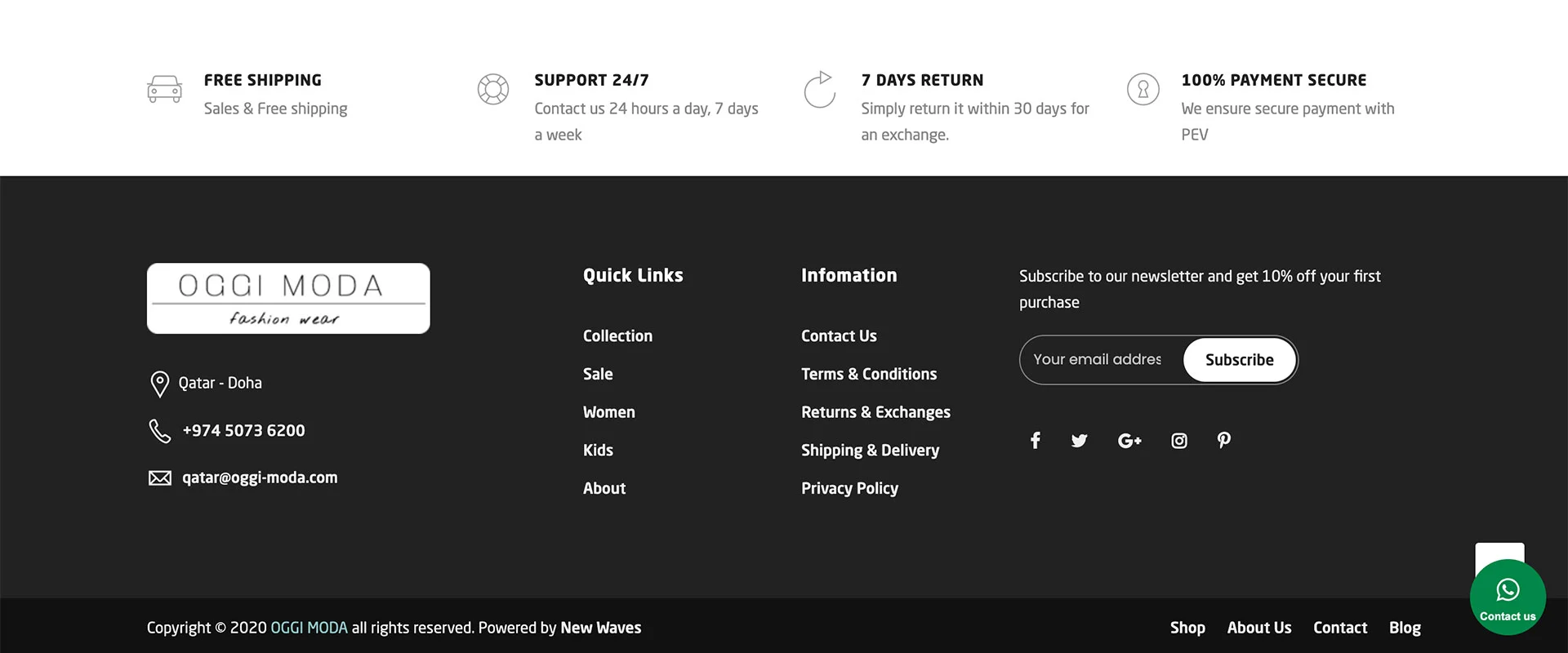Click the free shipping car icon
Viewport: 1568px width, 653px height.
tap(164, 89)
